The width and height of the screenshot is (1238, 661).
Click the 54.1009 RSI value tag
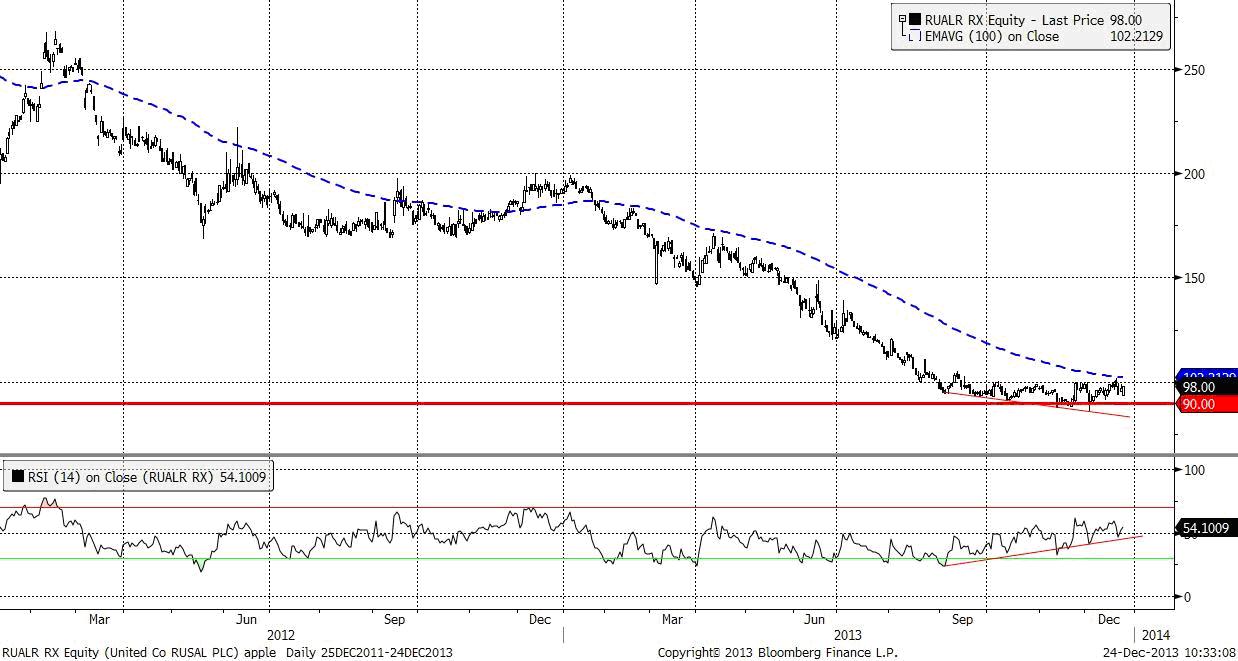pyautogui.click(x=1205, y=528)
